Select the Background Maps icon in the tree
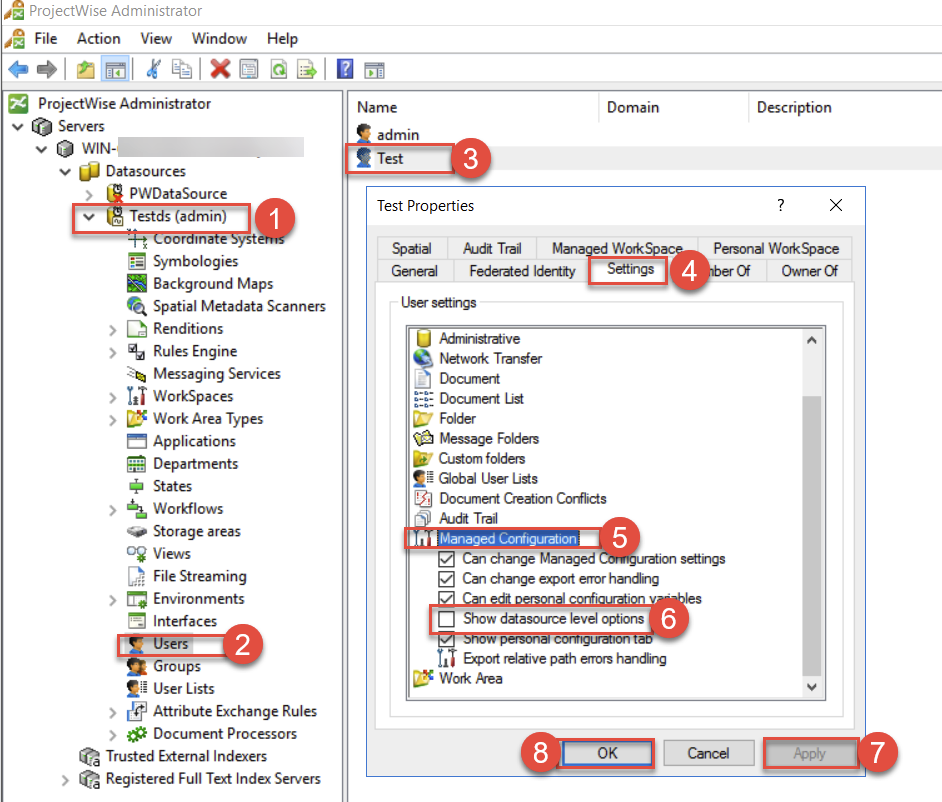The image size is (942, 802). pos(137,283)
